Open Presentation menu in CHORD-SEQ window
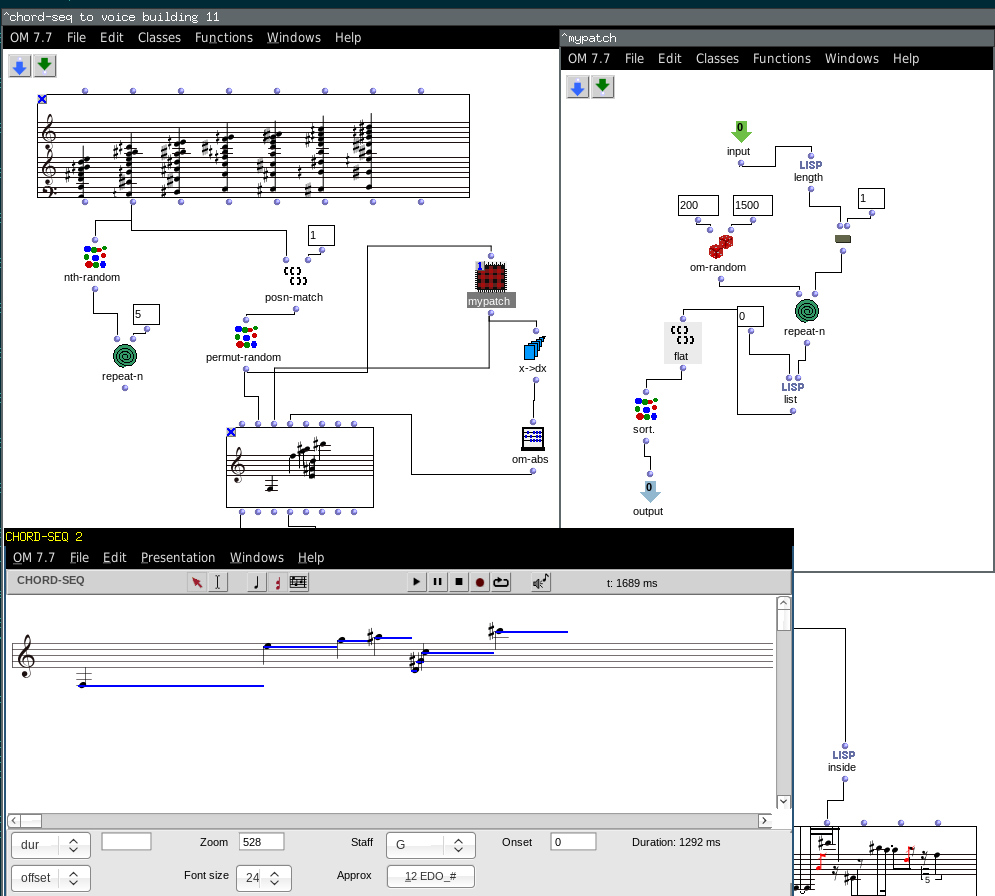995x896 pixels. [178, 557]
